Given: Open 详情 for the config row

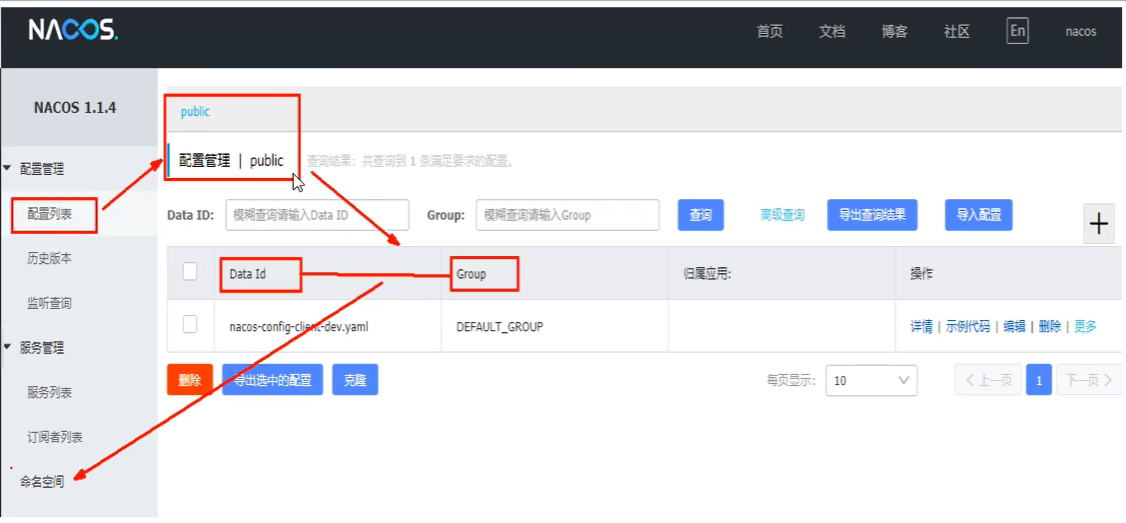Looking at the screenshot, I should coord(921,326).
